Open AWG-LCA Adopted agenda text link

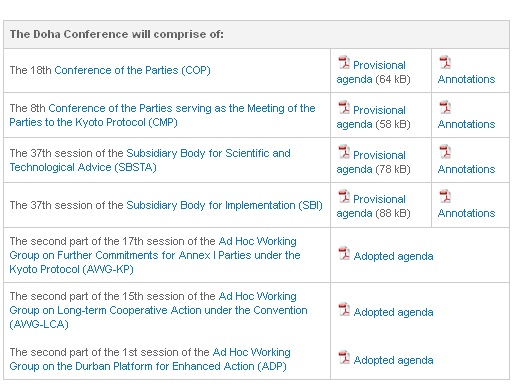pyautogui.click(x=393, y=312)
